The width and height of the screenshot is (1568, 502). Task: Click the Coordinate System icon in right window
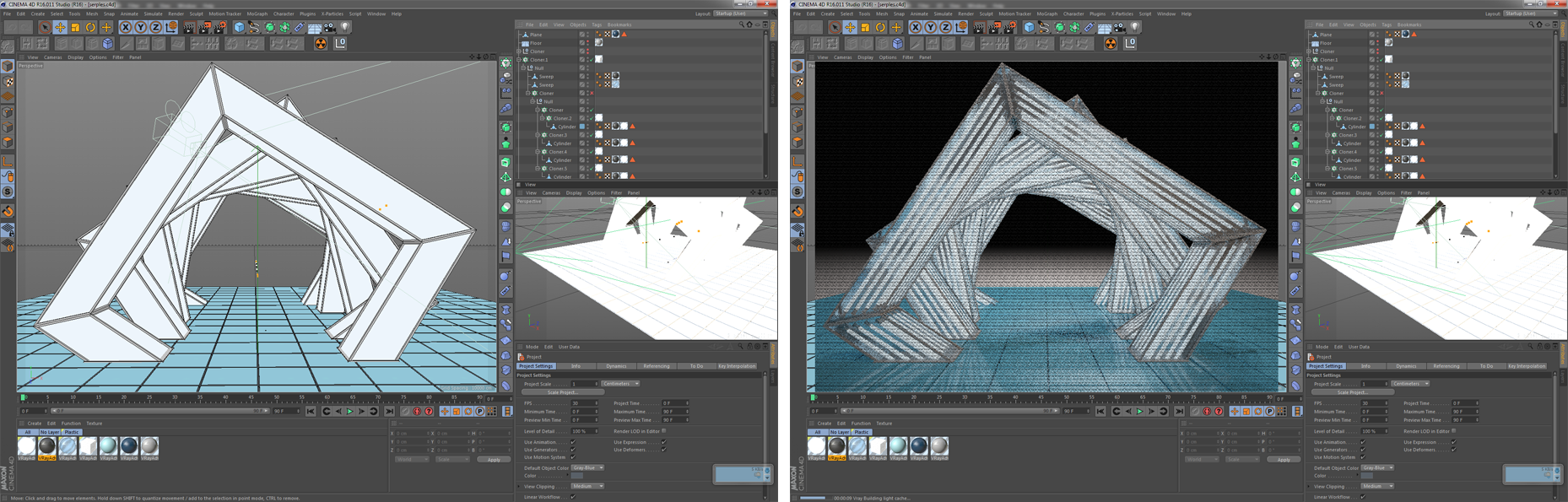click(x=961, y=27)
